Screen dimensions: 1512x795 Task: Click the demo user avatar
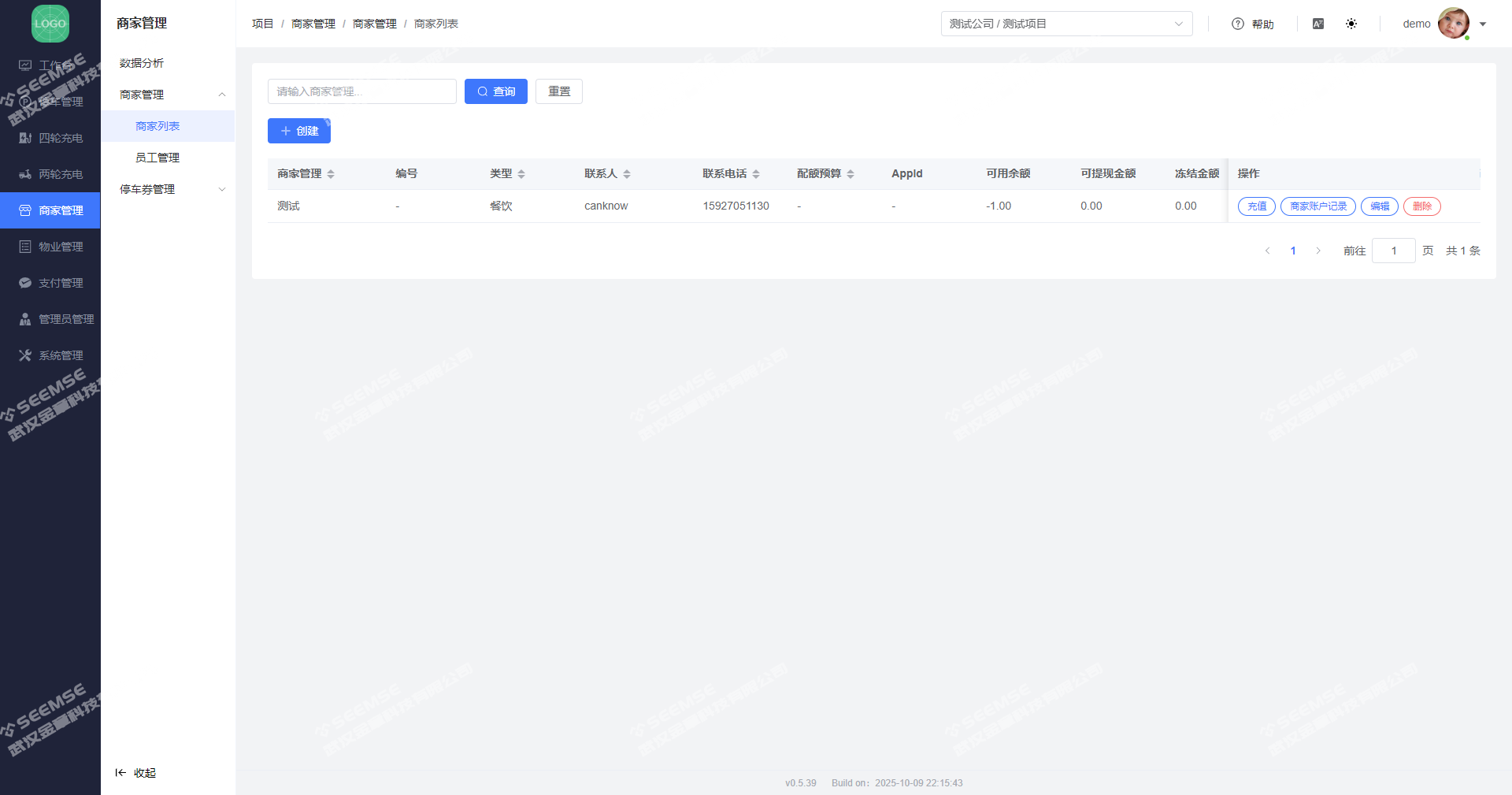1453,24
